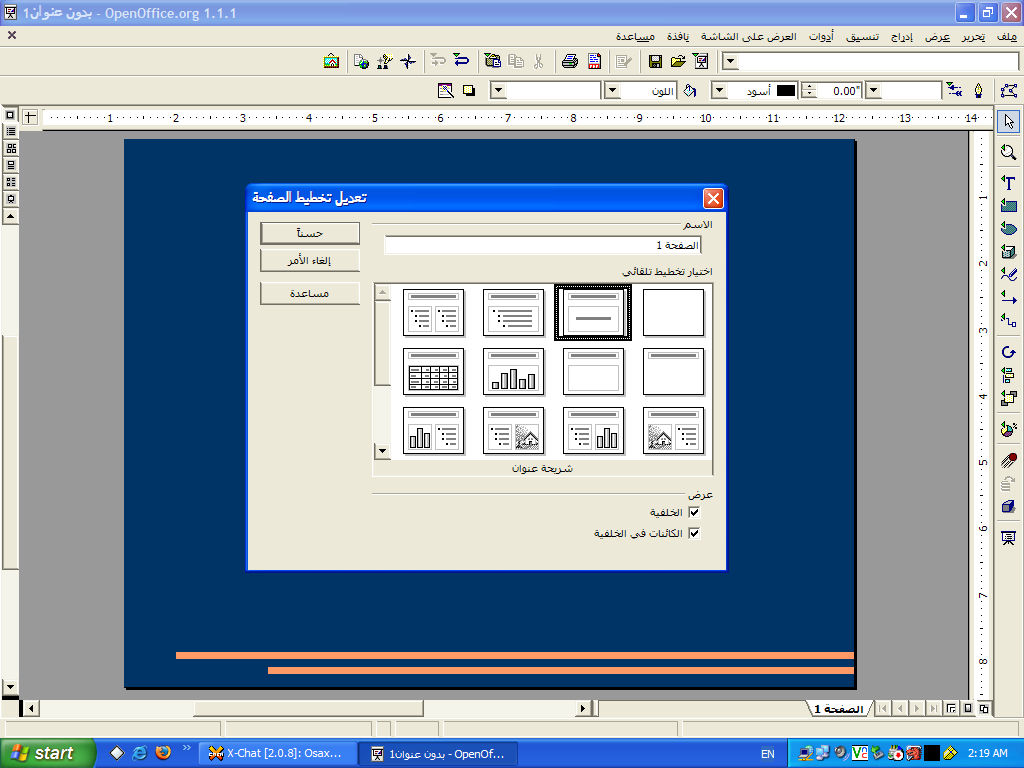
Task: Click the black line color swatch
Action: 786,91
